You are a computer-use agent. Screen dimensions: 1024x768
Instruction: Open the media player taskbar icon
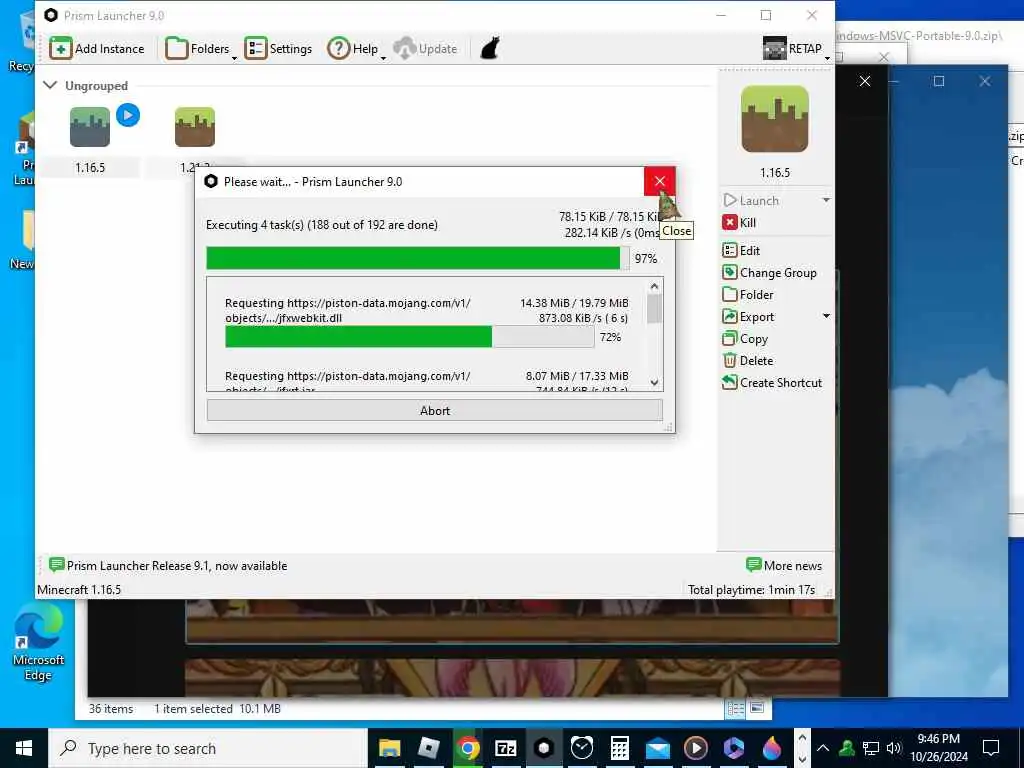(696, 748)
